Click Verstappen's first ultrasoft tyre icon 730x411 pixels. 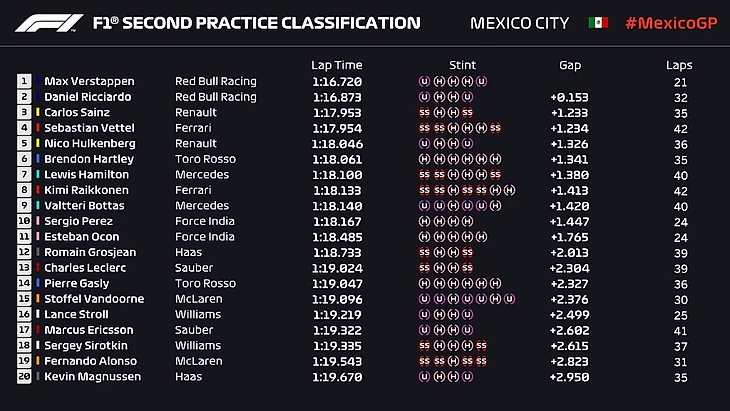[x=425, y=81]
